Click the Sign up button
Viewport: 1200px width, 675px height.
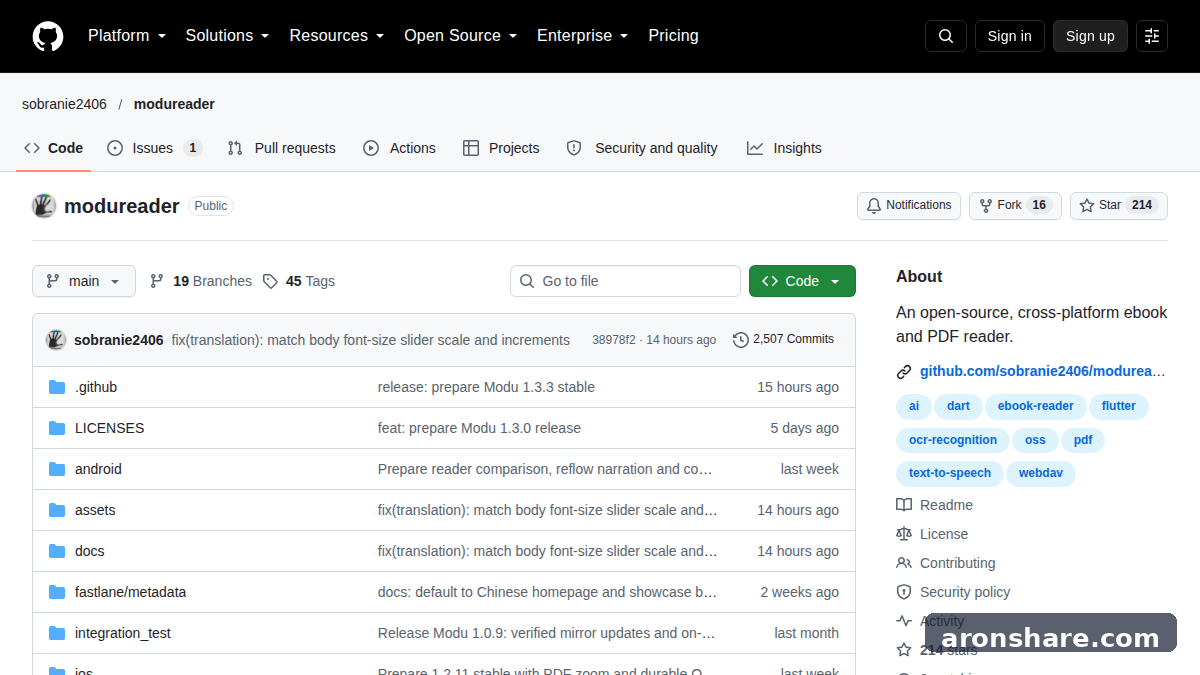(1090, 36)
